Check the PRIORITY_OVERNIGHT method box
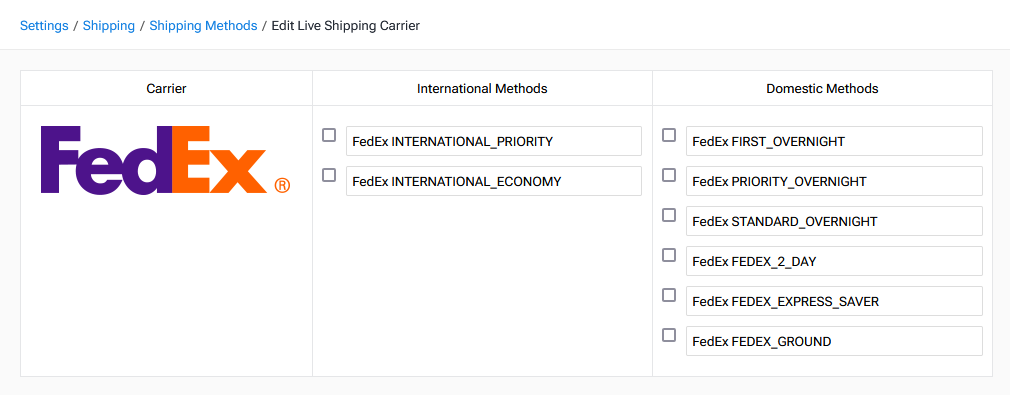1010x395 pixels. point(669,175)
